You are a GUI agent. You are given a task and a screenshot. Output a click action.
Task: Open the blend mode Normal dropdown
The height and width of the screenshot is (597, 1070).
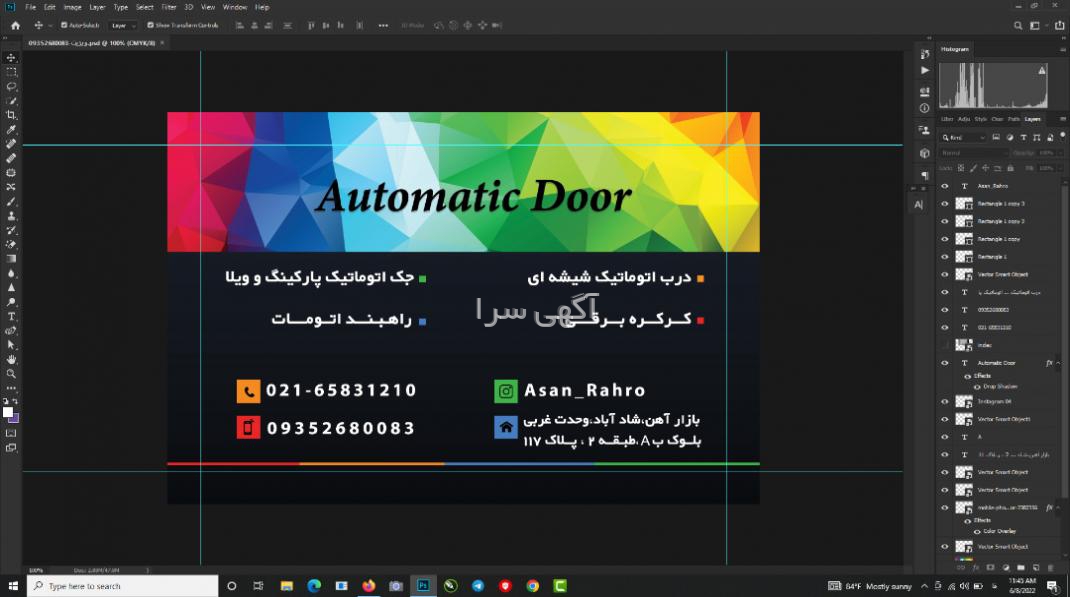point(974,153)
